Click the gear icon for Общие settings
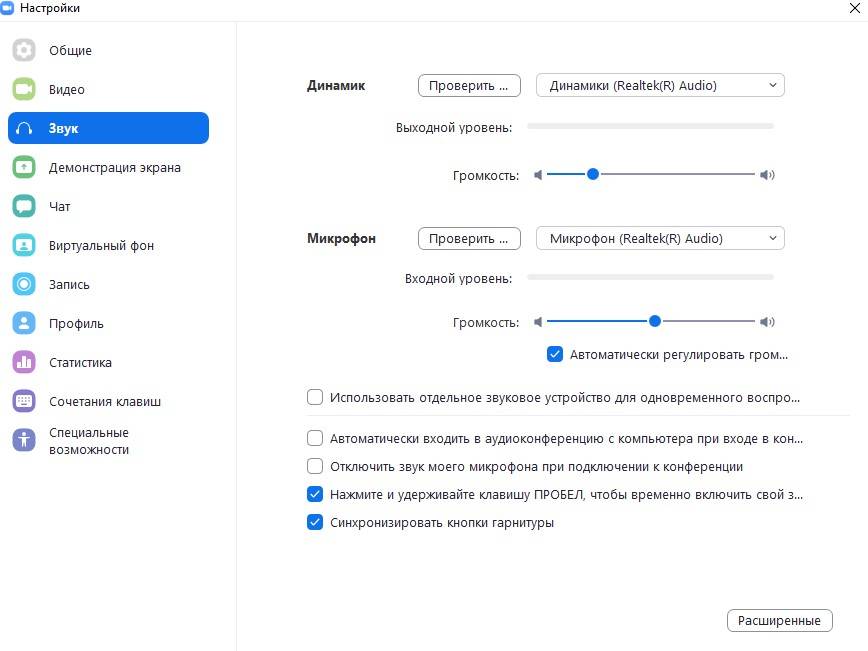868x651 pixels. coord(24,50)
